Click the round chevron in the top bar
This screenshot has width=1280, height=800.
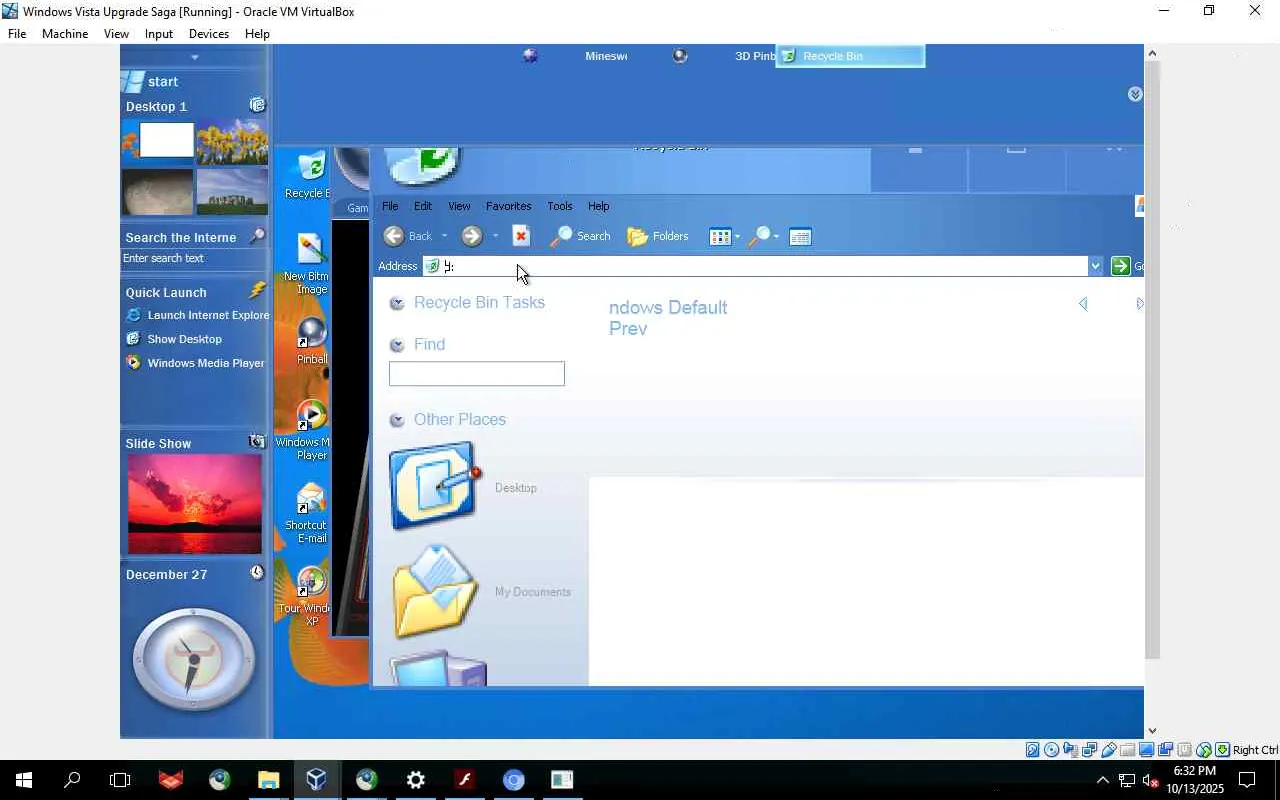(x=1135, y=94)
